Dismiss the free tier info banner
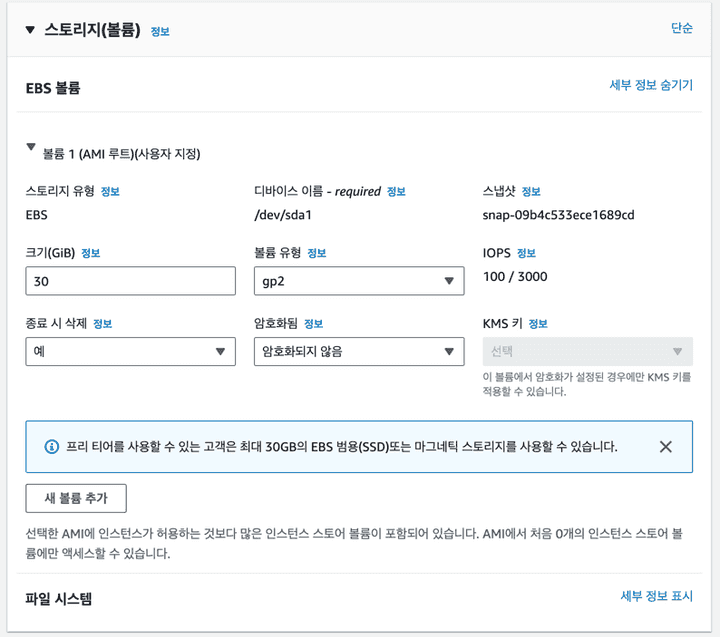720x637 pixels. [x=666, y=447]
